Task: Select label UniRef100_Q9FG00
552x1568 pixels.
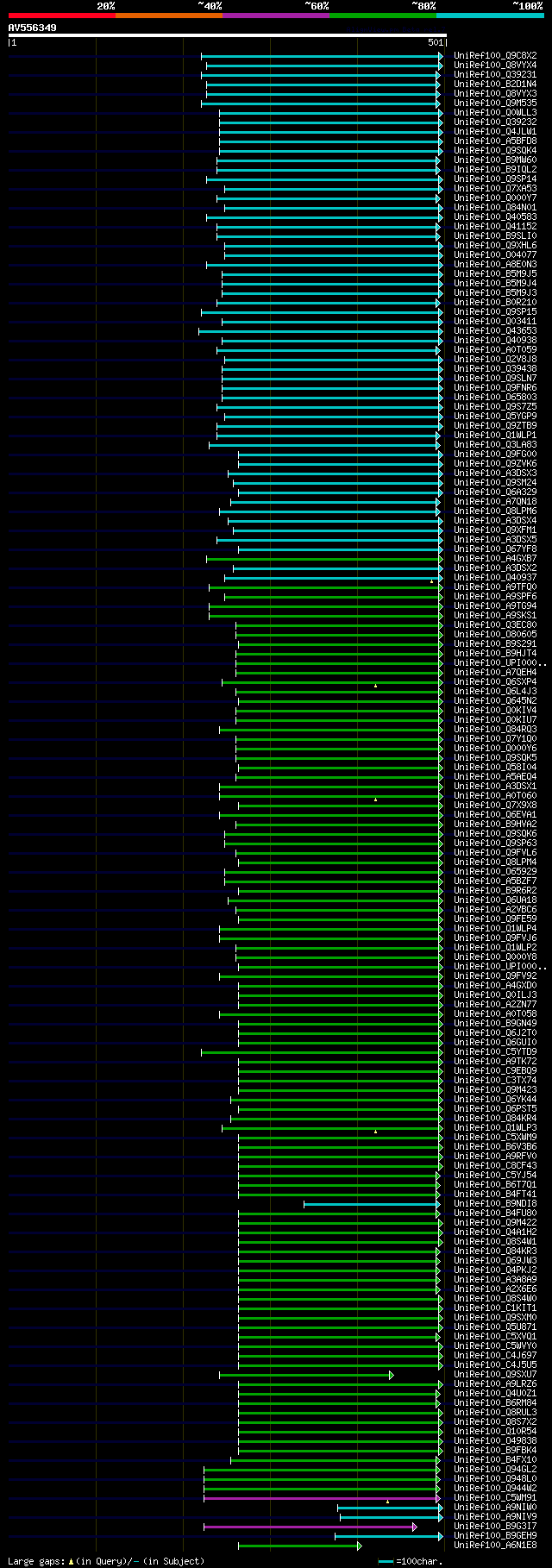Action: click(495, 455)
